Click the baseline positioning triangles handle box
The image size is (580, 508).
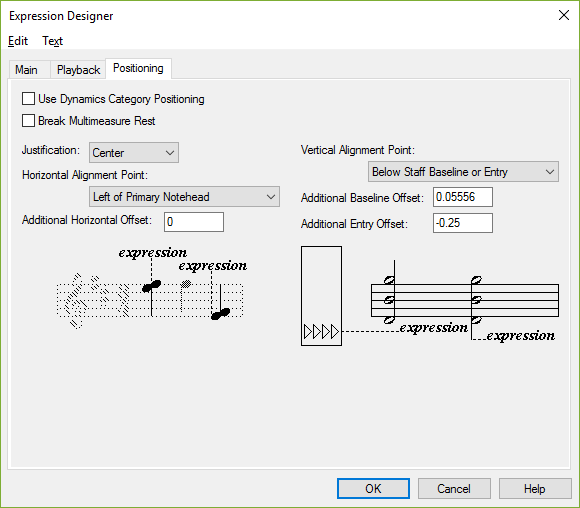321,296
